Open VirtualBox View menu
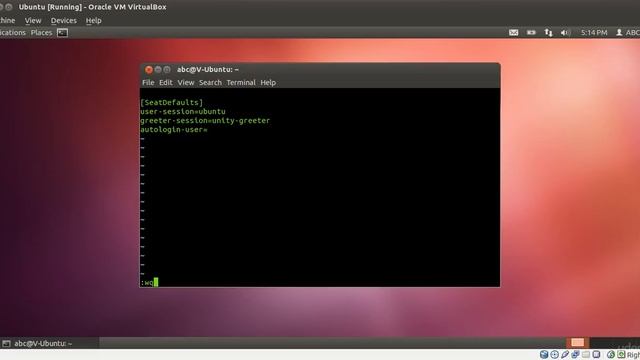Screen dimensions: 640x360 pos(33,20)
